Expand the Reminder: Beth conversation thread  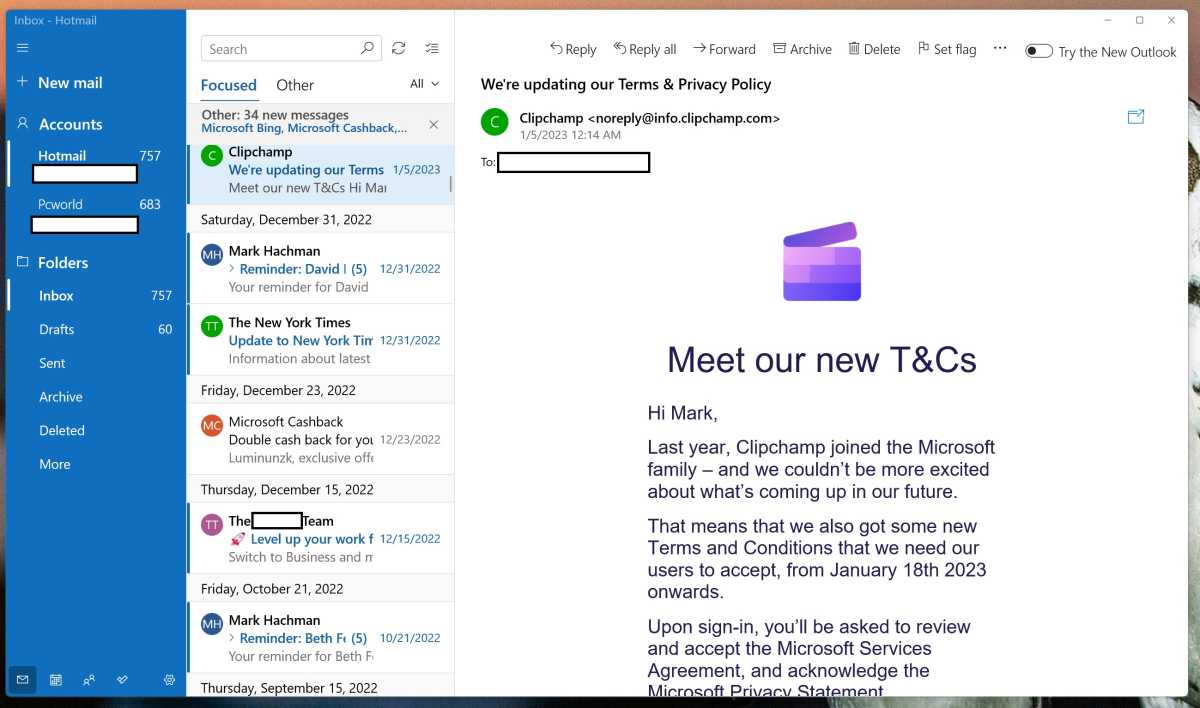232,638
